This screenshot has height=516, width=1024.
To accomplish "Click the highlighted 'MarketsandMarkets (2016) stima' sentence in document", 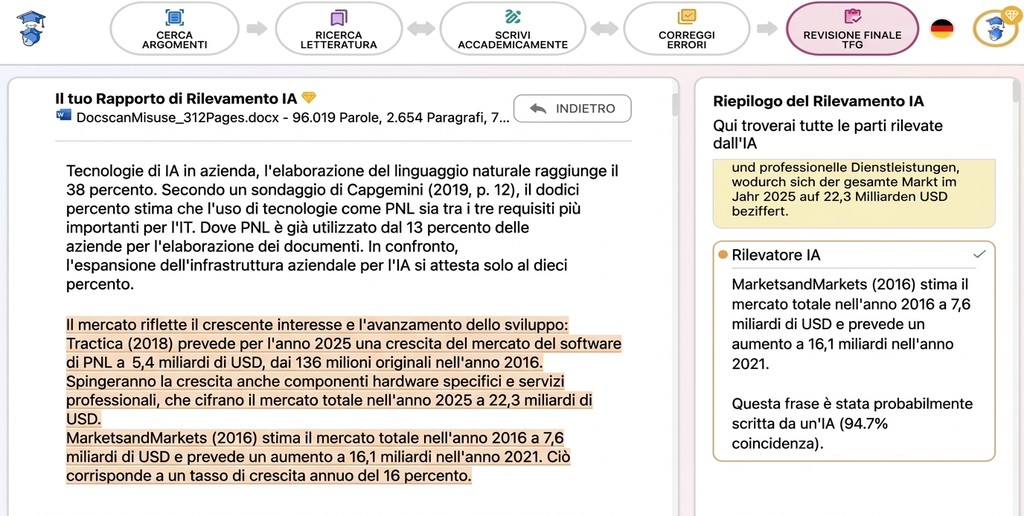I will pos(317,446).
